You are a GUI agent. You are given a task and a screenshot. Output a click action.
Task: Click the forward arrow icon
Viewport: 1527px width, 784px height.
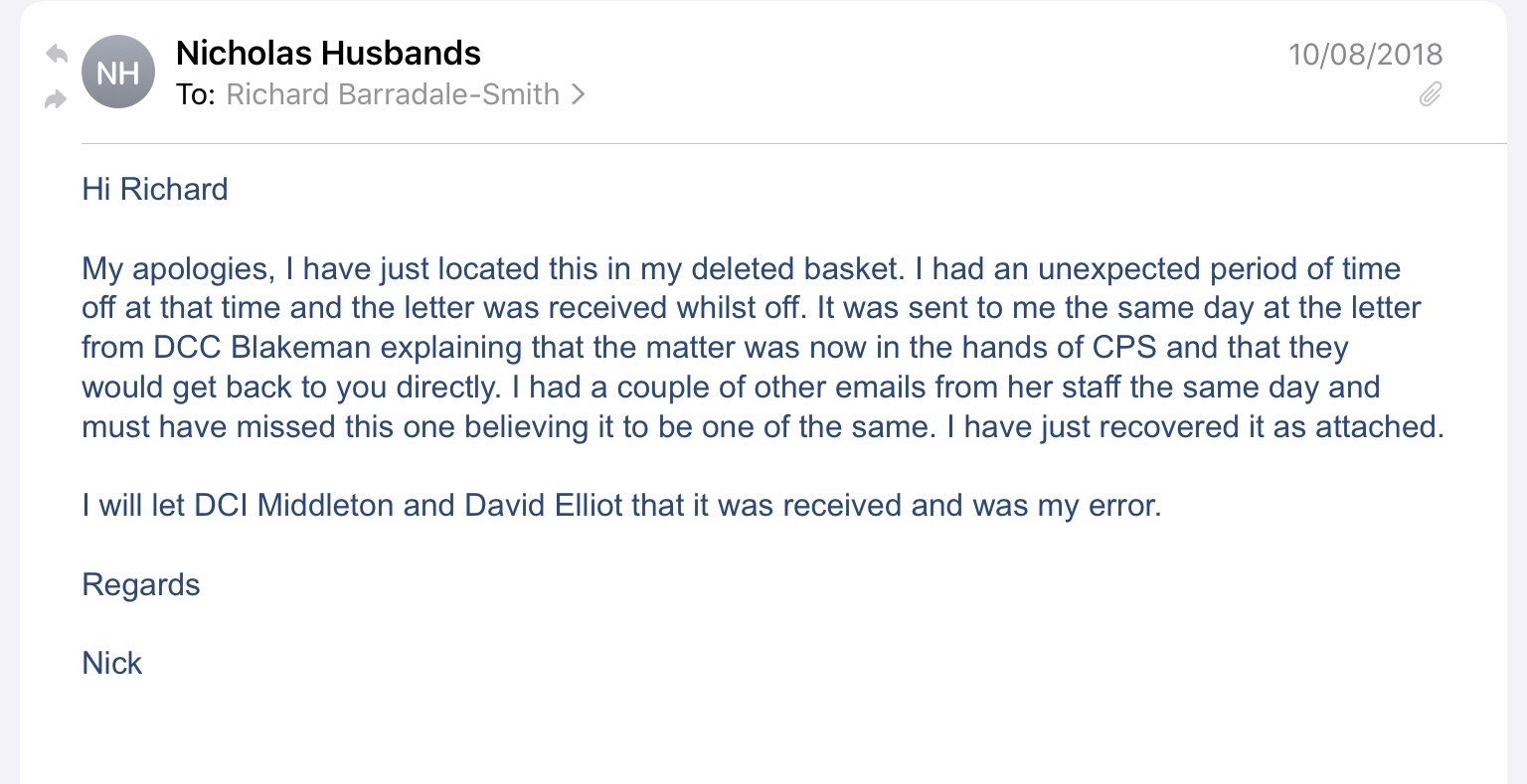click(x=57, y=98)
